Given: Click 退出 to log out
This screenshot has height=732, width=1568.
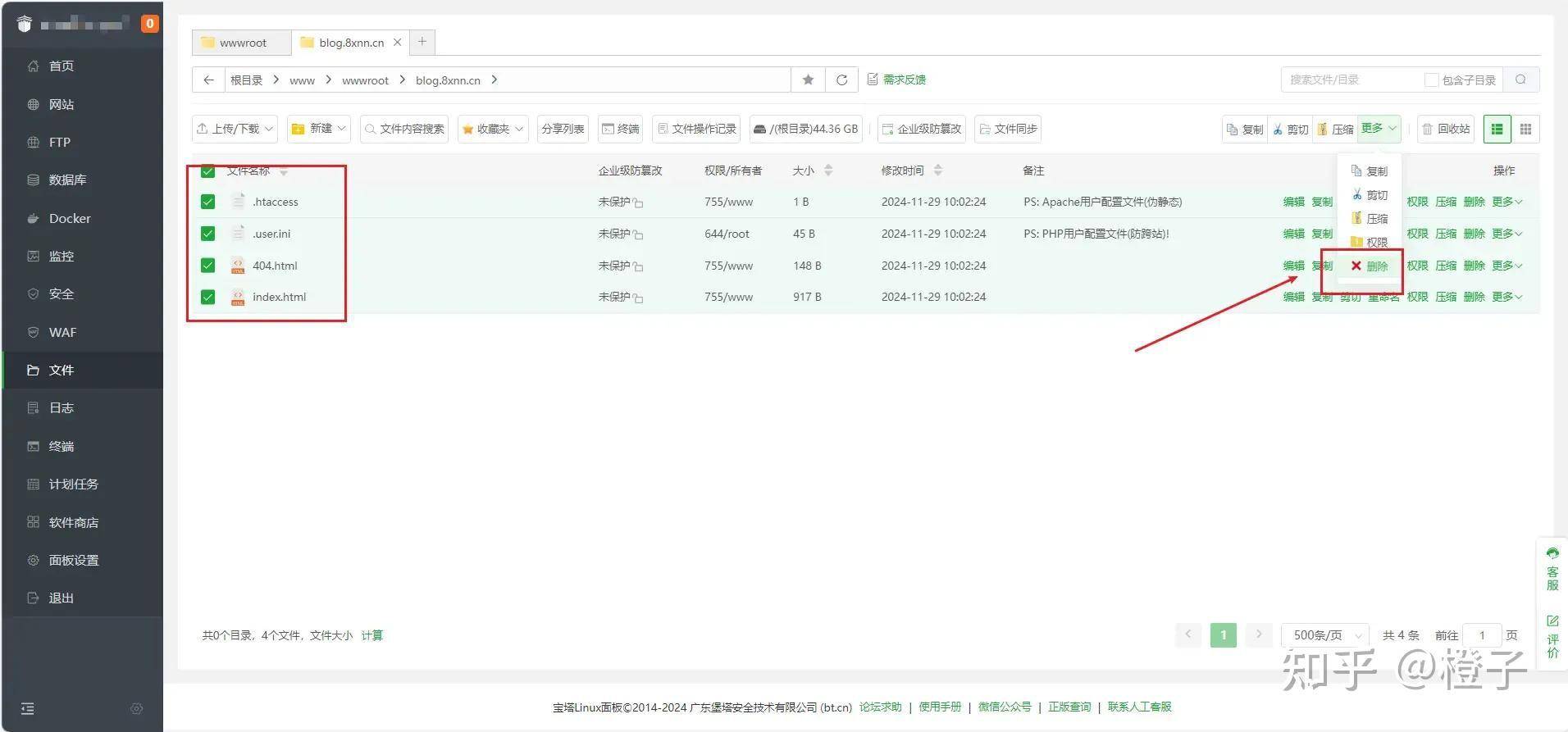Looking at the screenshot, I should point(62,598).
